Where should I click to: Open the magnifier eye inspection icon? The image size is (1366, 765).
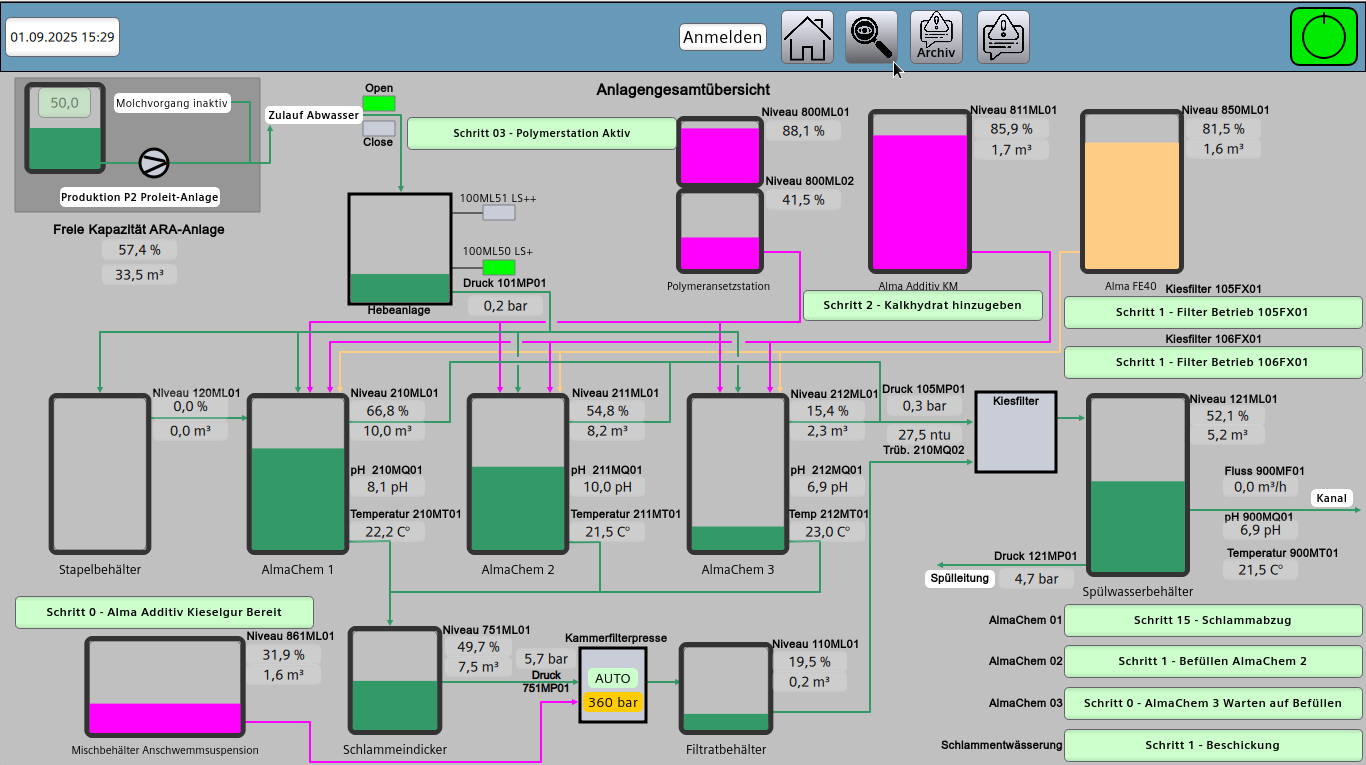coord(871,37)
